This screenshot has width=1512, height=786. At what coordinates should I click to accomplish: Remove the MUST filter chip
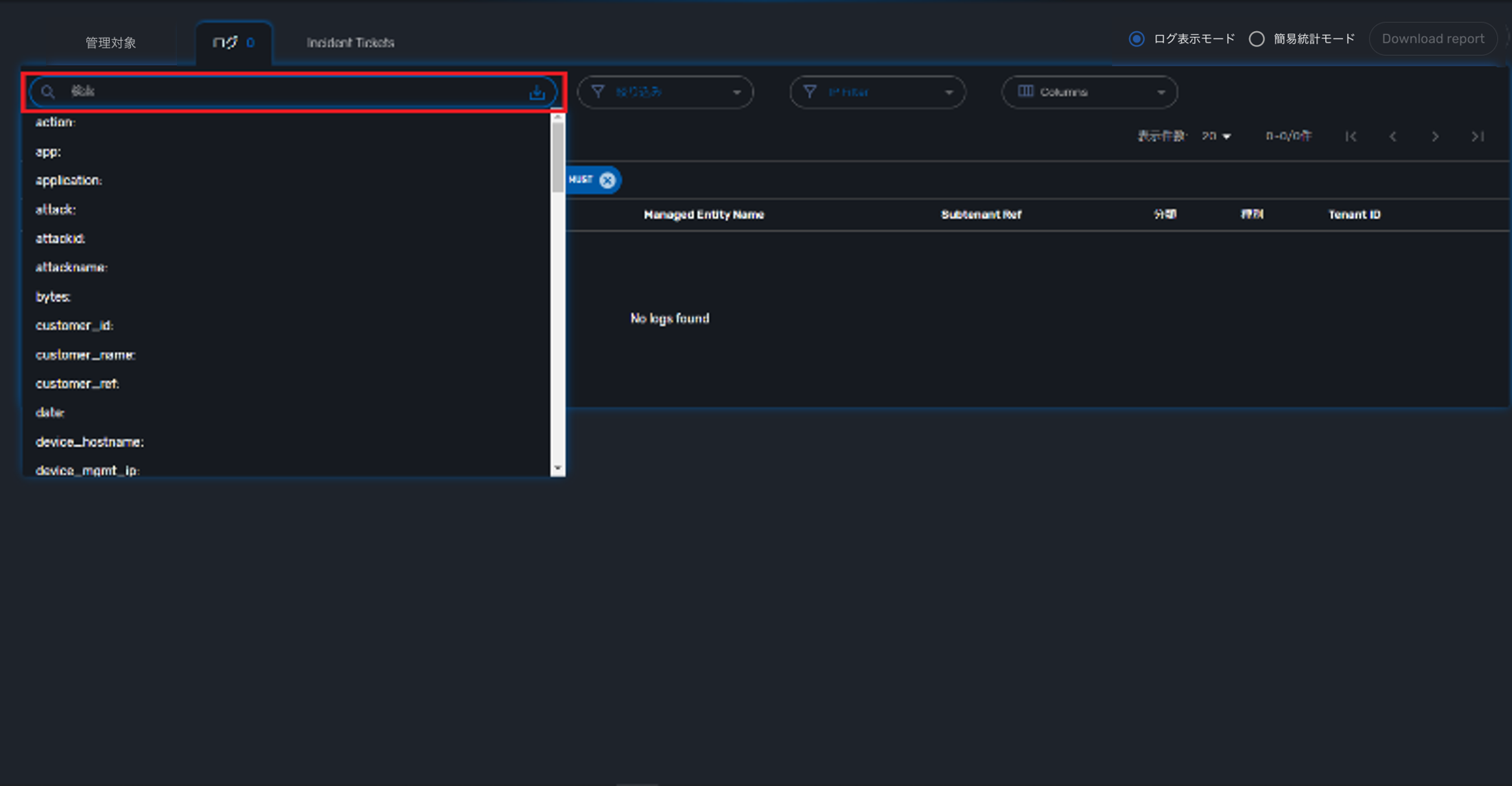click(607, 180)
